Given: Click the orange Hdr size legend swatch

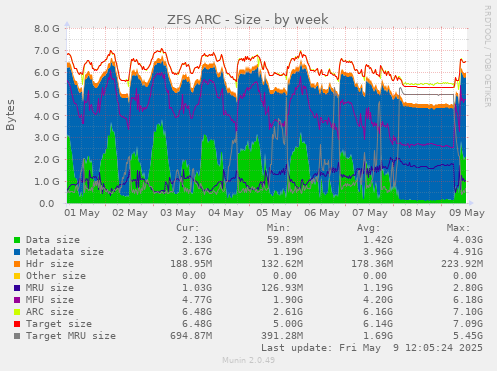Looking at the screenshot, I should (x=17, y=264).
